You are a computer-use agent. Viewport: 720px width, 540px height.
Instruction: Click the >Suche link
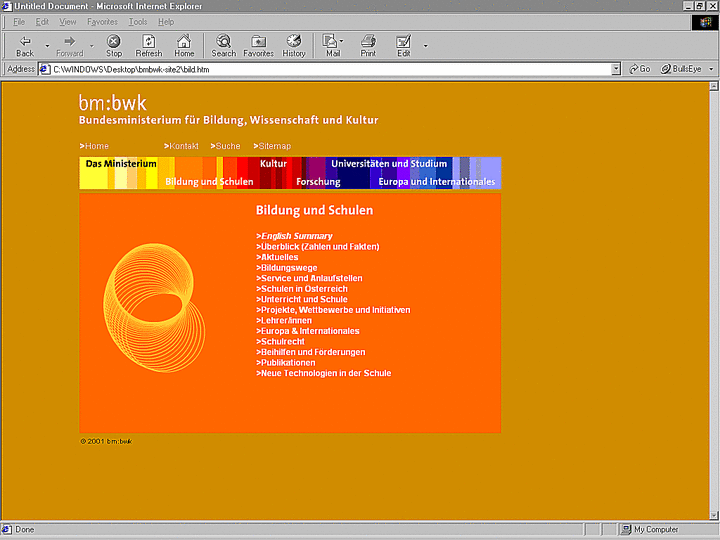[x=225, y=146]
